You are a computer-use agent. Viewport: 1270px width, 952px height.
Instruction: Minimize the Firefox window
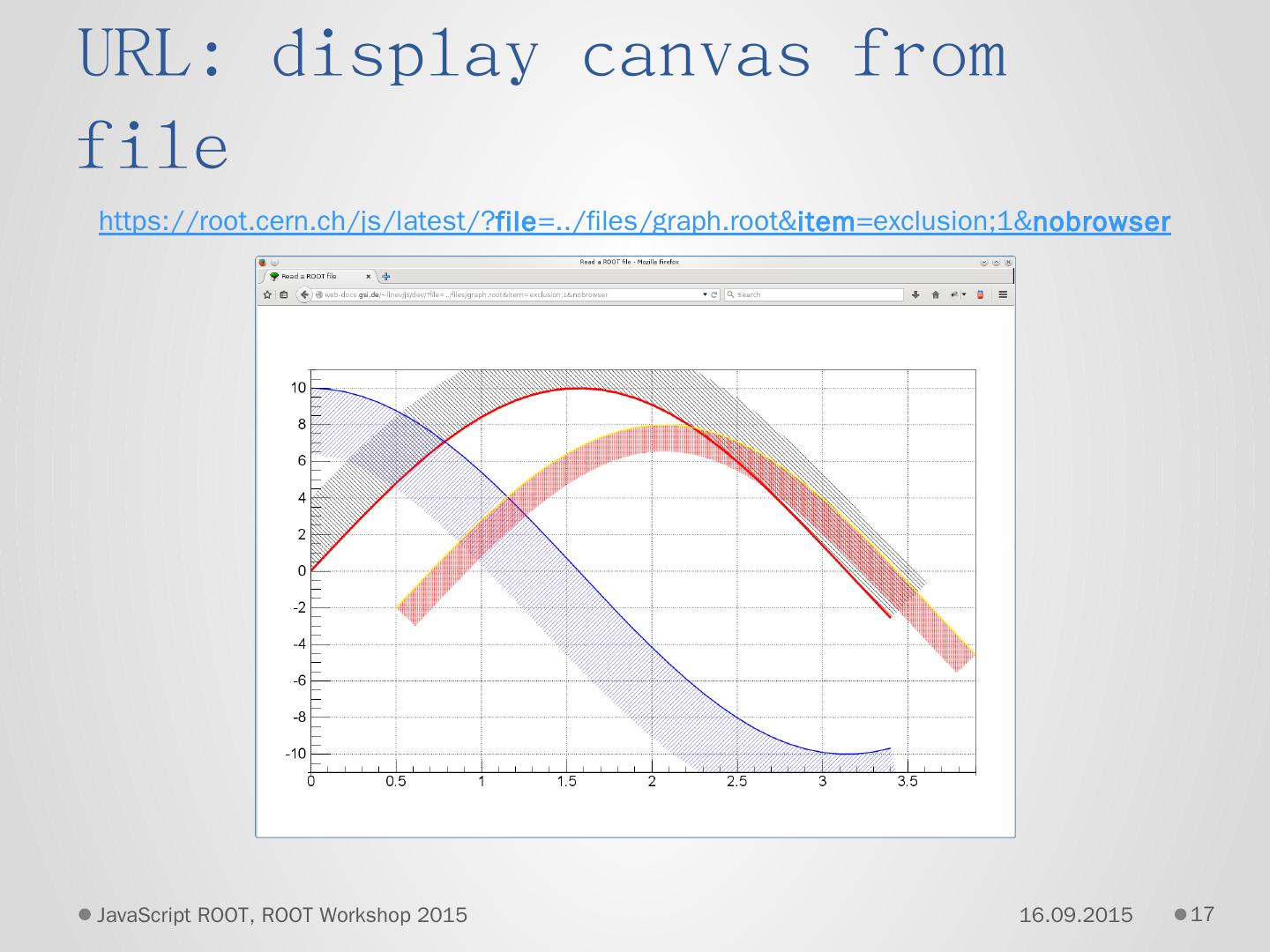tap(984, 262)
